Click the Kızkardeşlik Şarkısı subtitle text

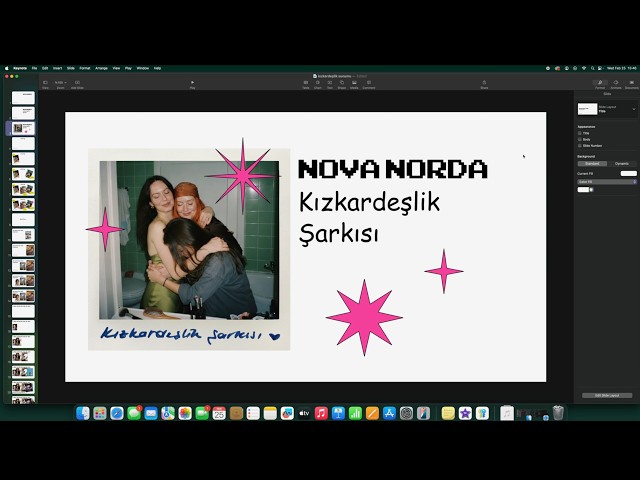pyautogui.click(x=369, y=218)
